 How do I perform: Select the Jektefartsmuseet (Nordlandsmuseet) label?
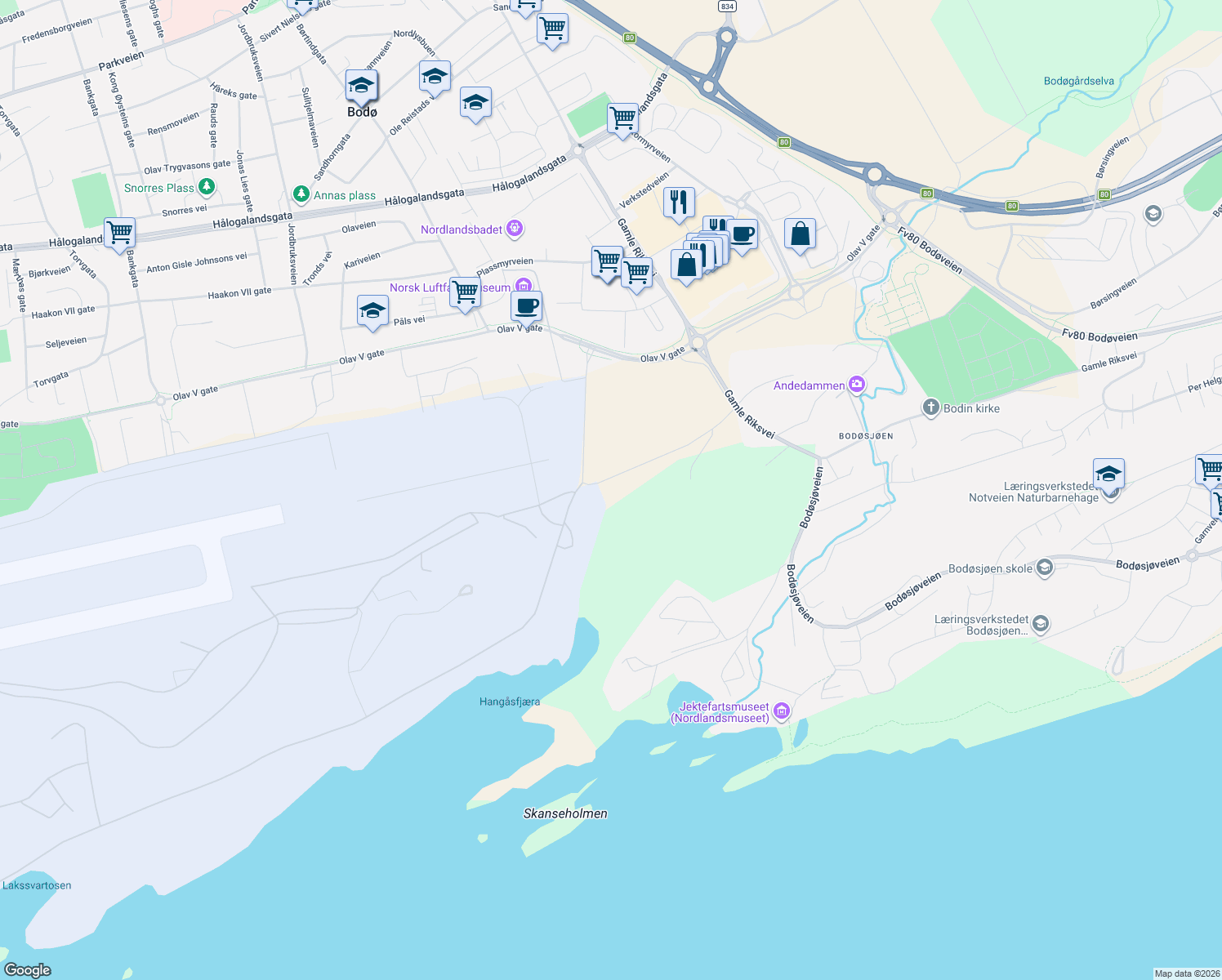tap(720, 712)
